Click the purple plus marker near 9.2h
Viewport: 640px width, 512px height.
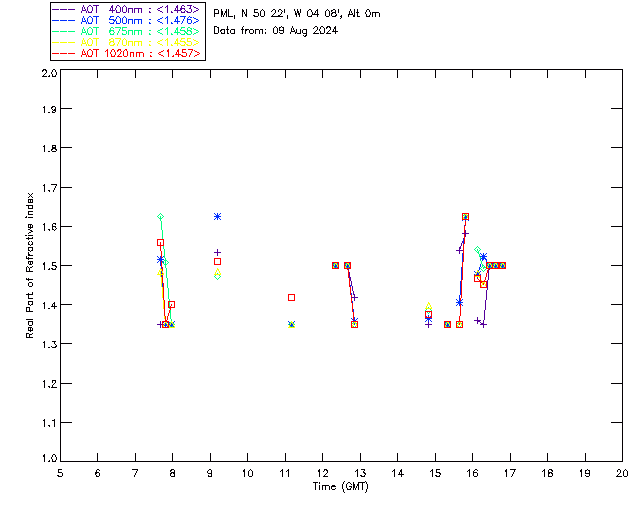218,252
